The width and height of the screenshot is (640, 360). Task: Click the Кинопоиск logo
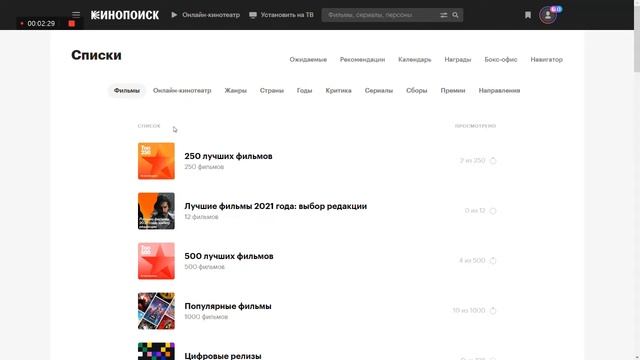pyautogui.click(x=125, y=15)
